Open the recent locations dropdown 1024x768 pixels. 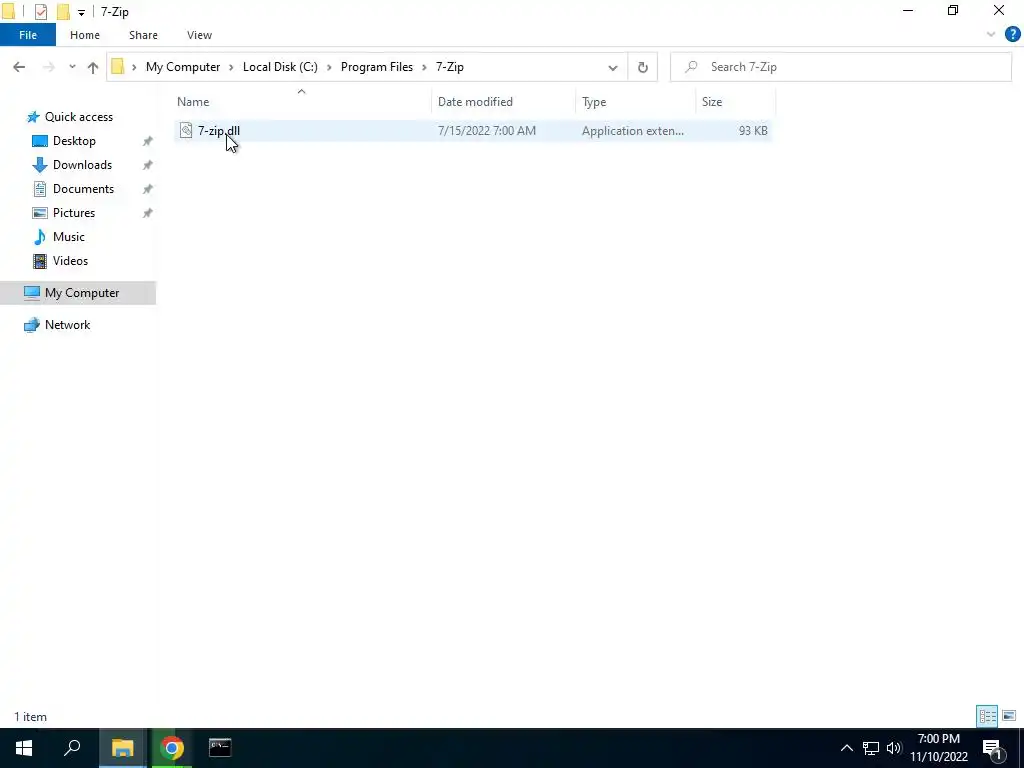72,67
